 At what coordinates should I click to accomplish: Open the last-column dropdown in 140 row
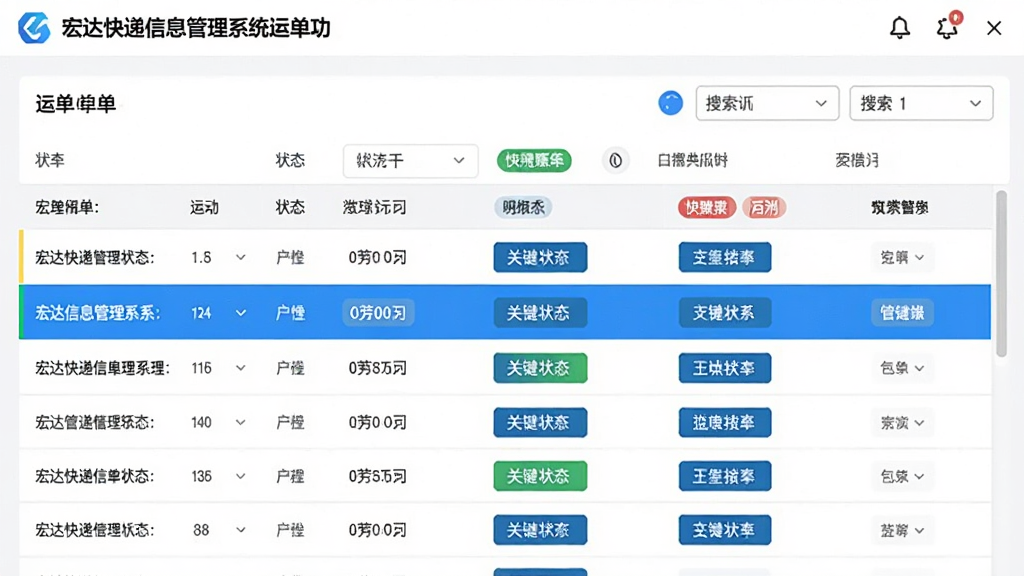tap(902, 423)
